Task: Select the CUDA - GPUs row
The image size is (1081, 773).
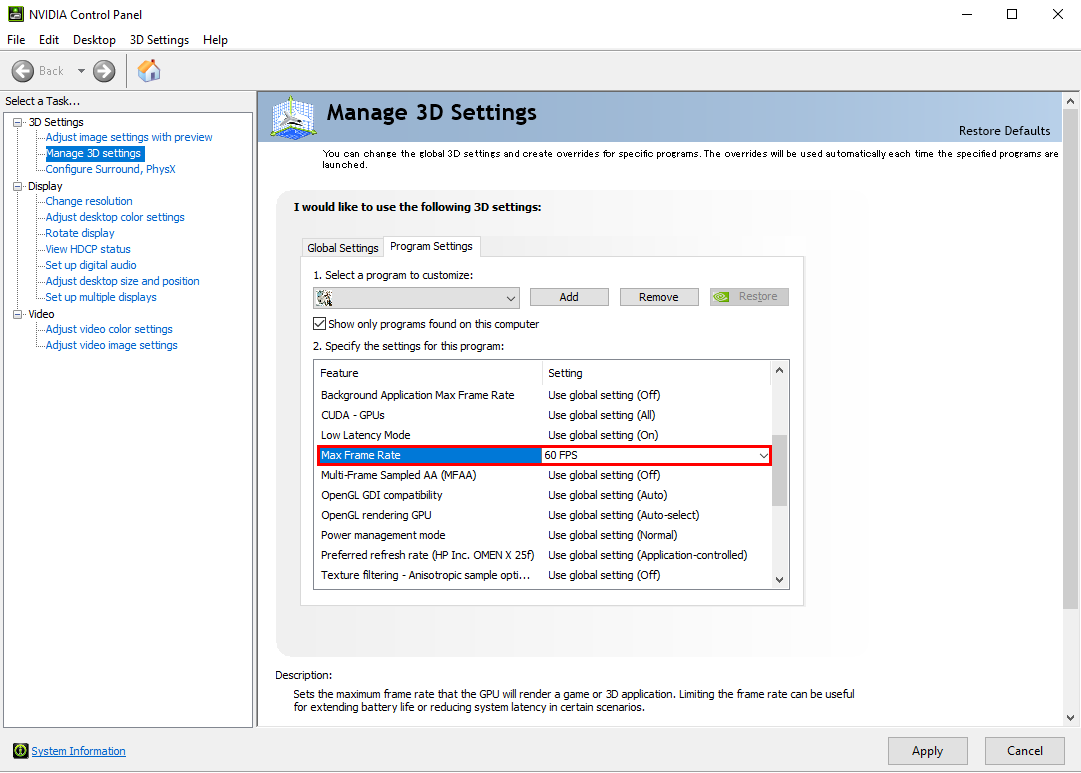Action: [543, 415]
